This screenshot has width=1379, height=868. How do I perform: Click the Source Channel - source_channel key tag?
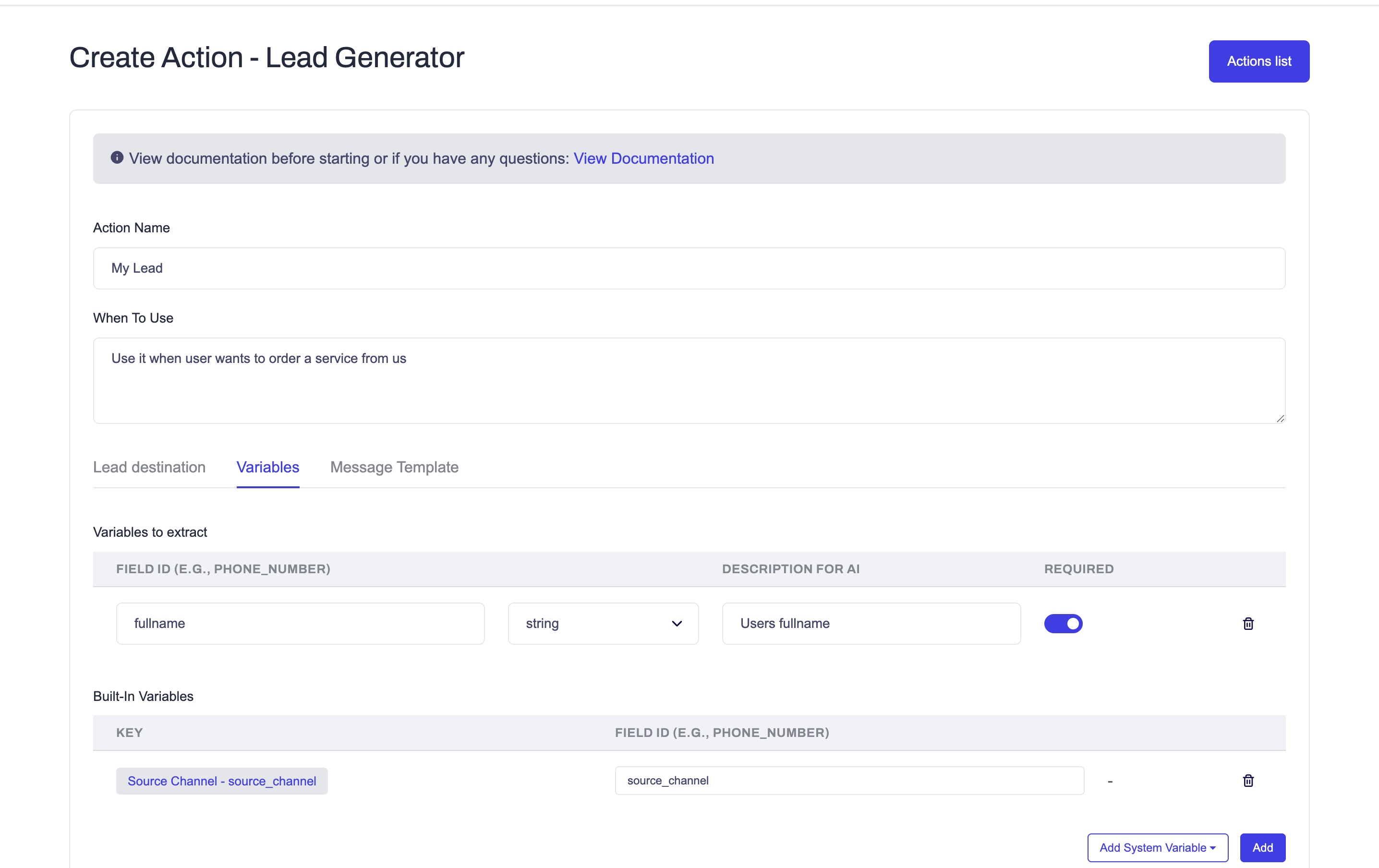[x=222, y=781]
